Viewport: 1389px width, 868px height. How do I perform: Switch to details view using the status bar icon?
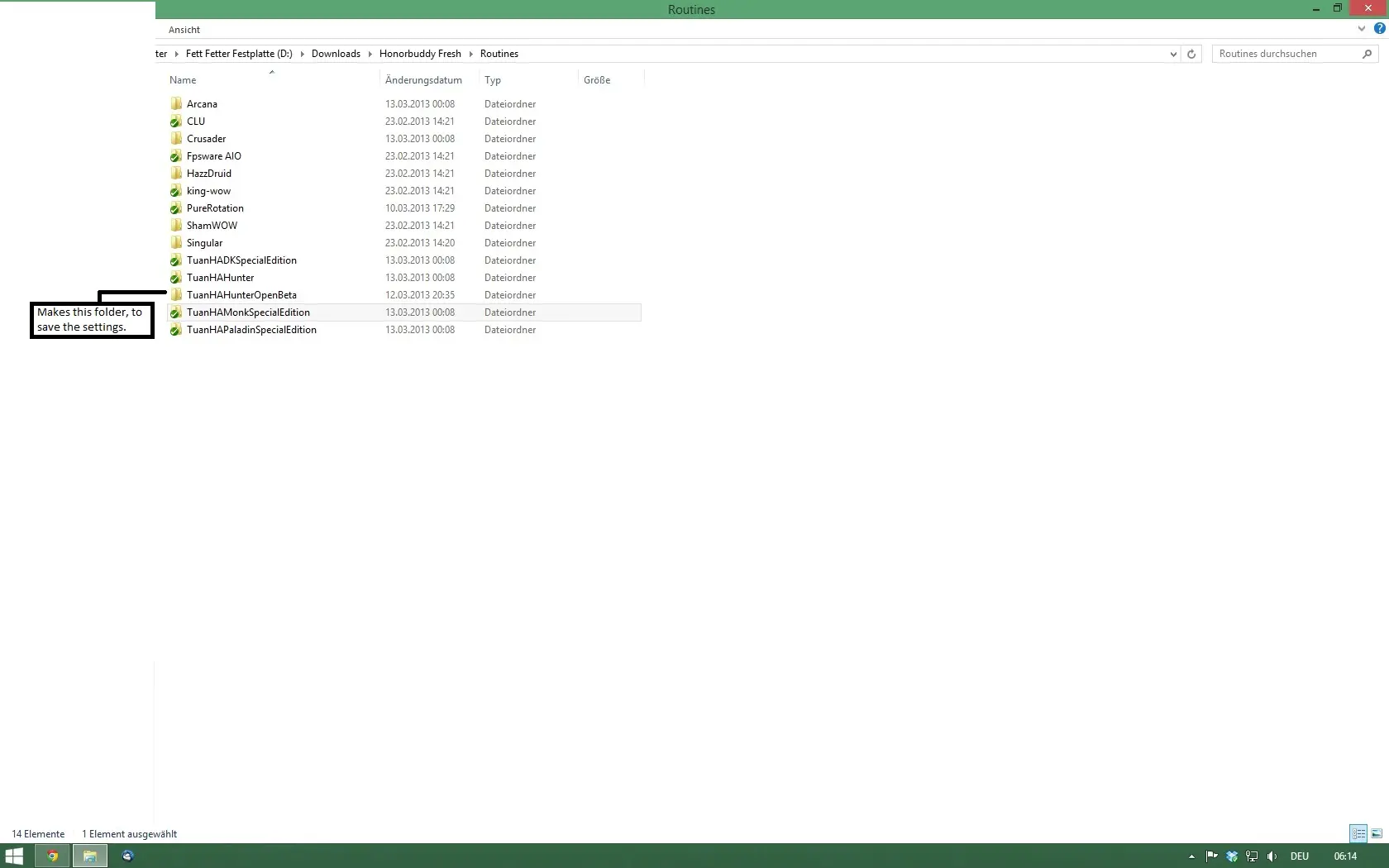click(x=1358, y=833)
